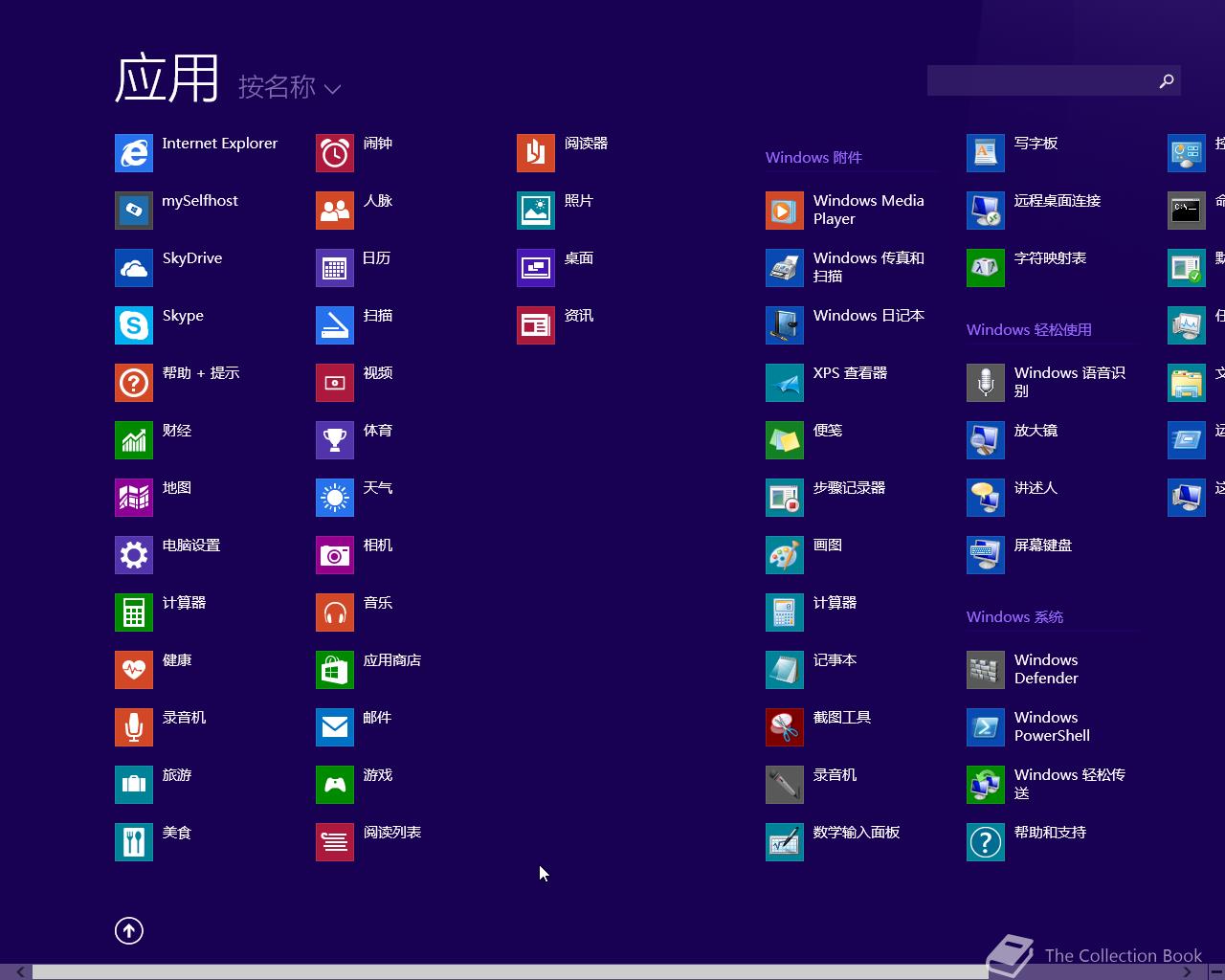
Task: Open XPS 查看器 viewer
Action: point(785,383)
